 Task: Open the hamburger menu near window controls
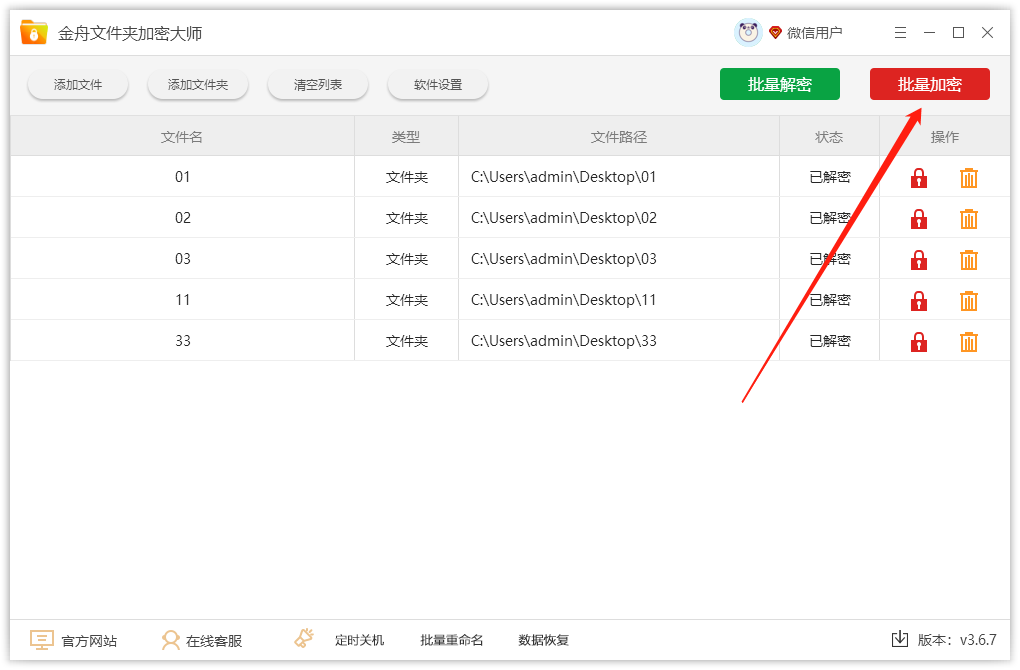(899, 32)
